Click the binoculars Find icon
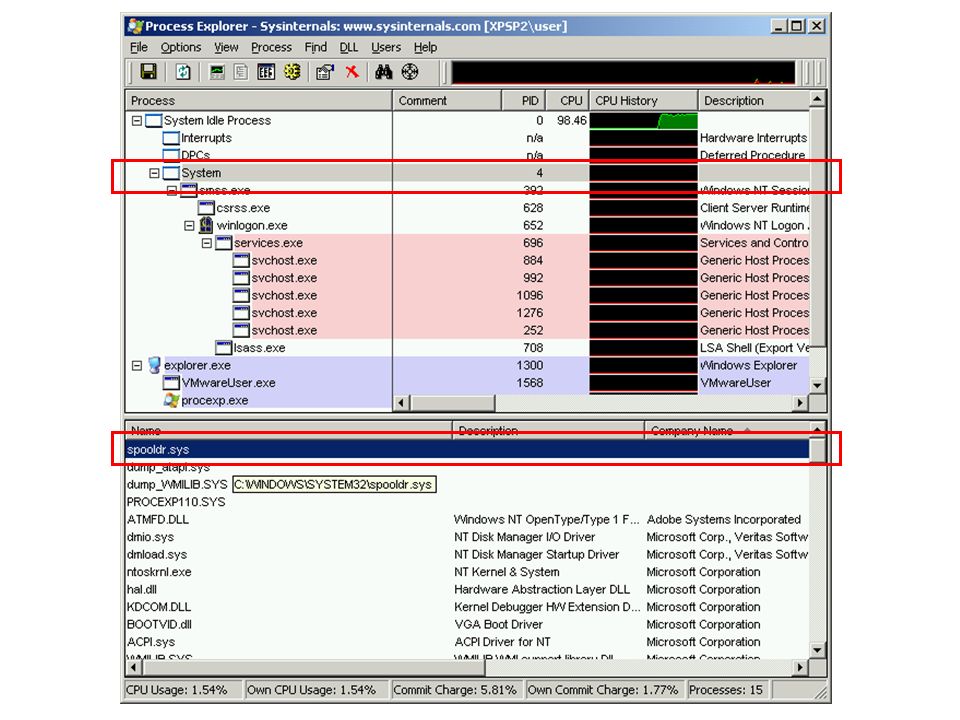Screen dimensions: 960x720 click(x=383, y=72)
